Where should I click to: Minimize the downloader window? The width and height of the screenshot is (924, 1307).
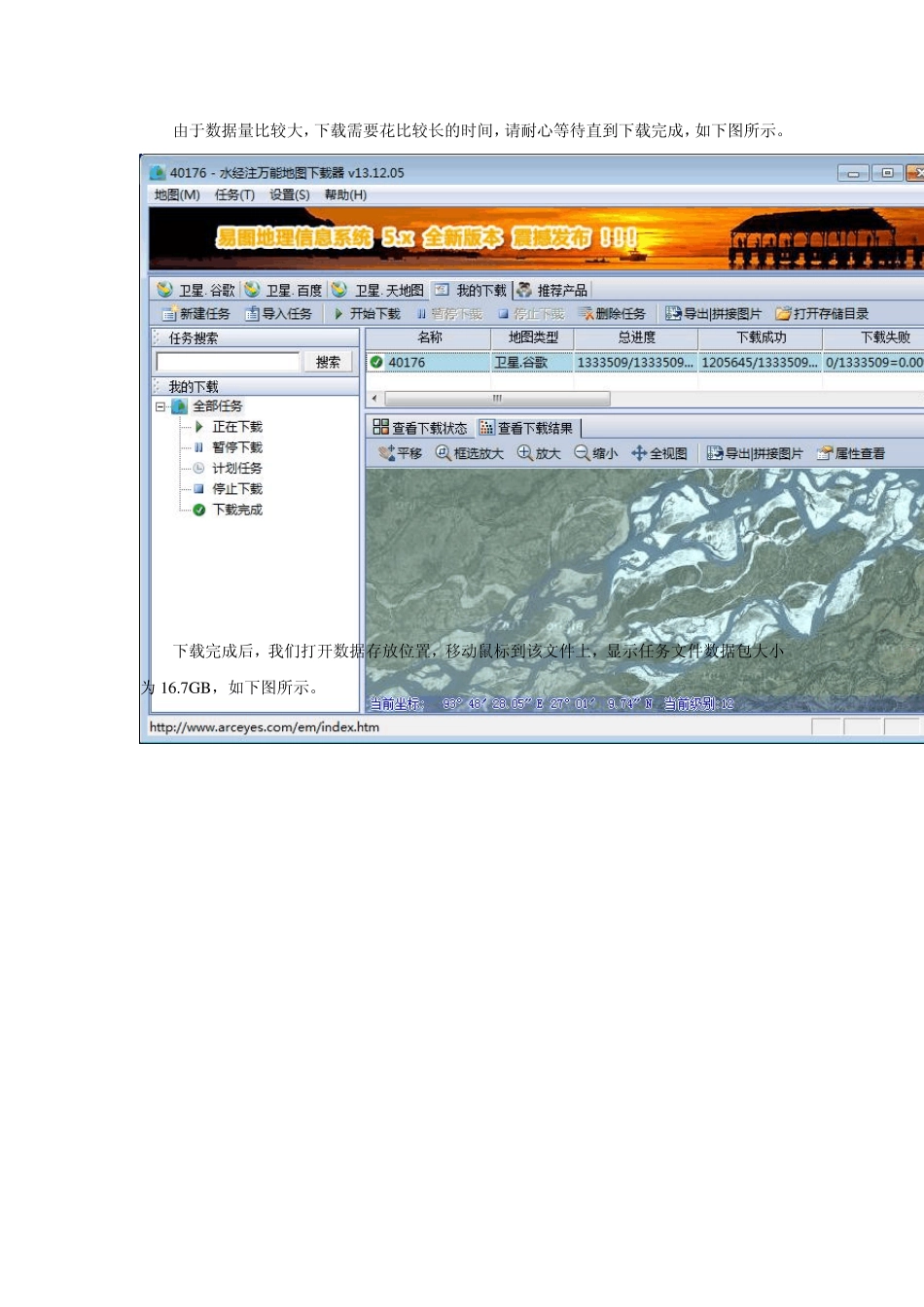[853, 173]
